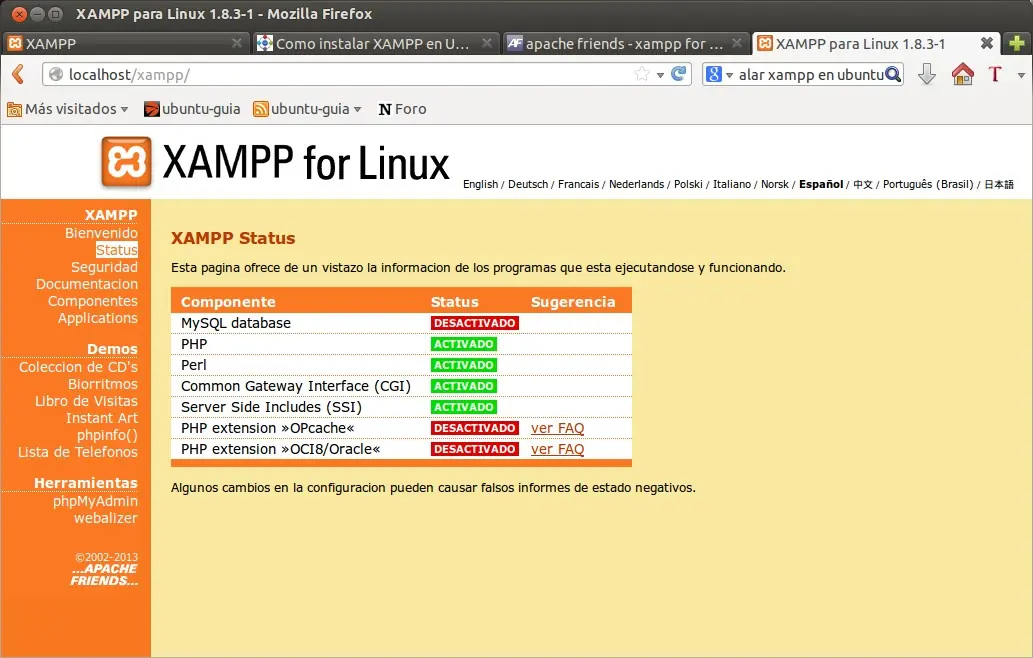The image size is (1033, 658).
Task: Open Documentacion in the sidebar
Action: [x=87, y=284]
